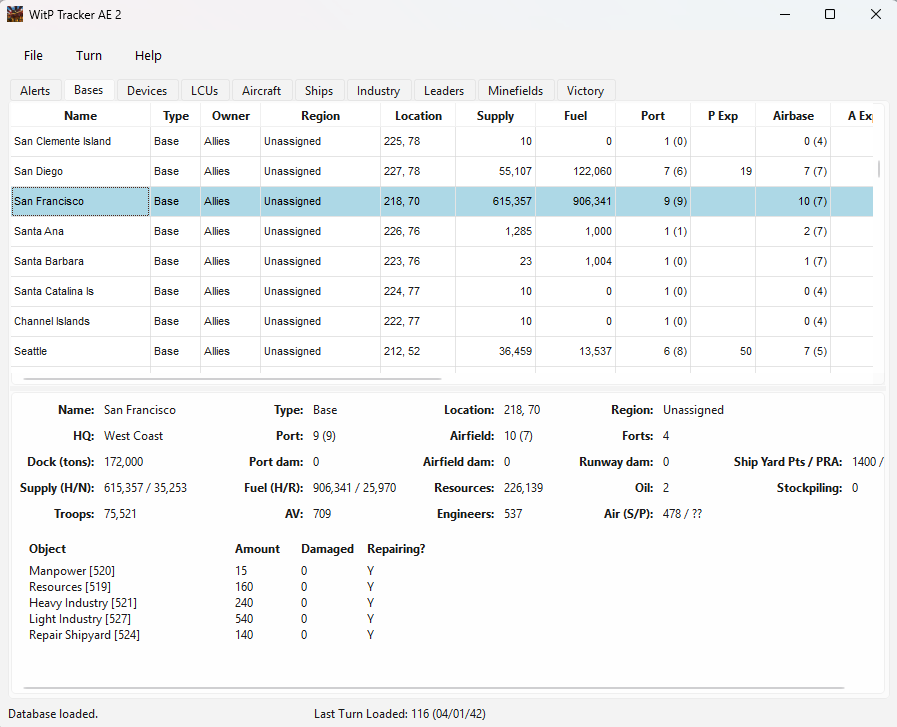Image resolution: width=897 pixels, height=727 pixels.
Task: Sort by the P Exp column header
Action: coord(723,116)
